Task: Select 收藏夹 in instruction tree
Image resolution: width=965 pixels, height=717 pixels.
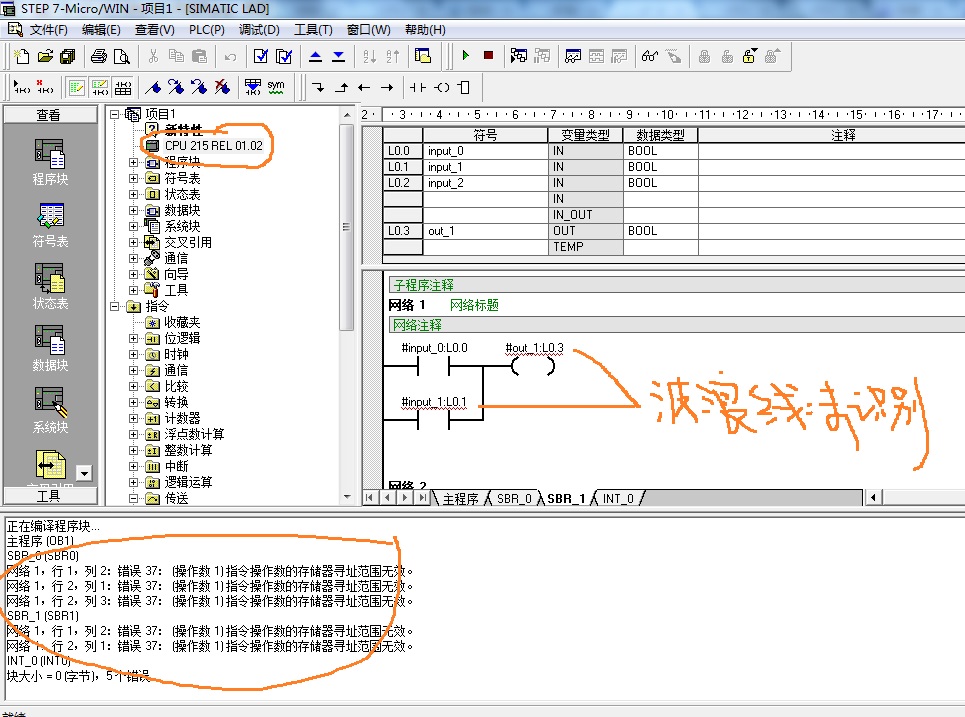Action: tap(182, 322)
